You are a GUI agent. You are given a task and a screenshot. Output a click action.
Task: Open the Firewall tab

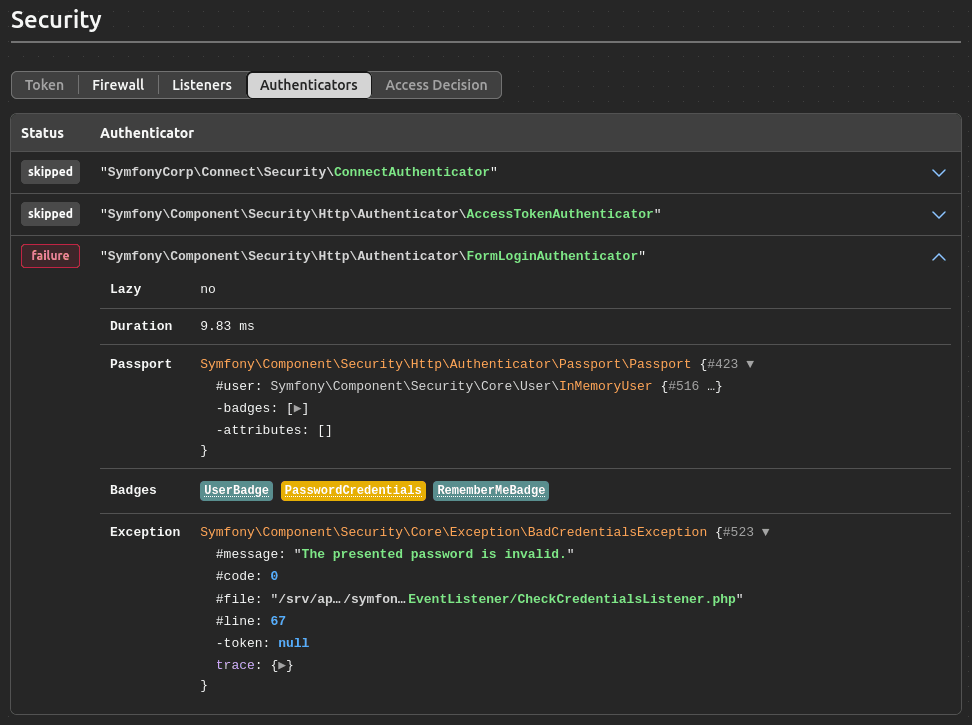pos(118,85)
